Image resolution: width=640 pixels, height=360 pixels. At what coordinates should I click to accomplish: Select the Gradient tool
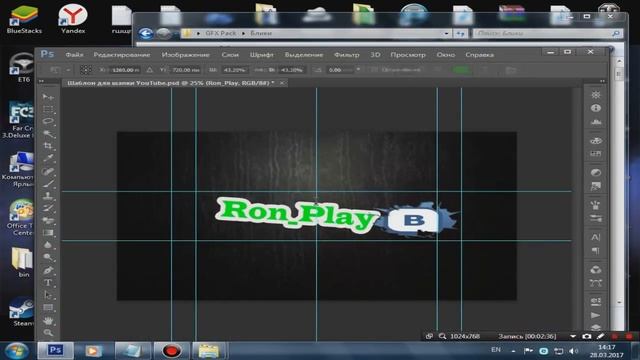[x=48, y=233]
